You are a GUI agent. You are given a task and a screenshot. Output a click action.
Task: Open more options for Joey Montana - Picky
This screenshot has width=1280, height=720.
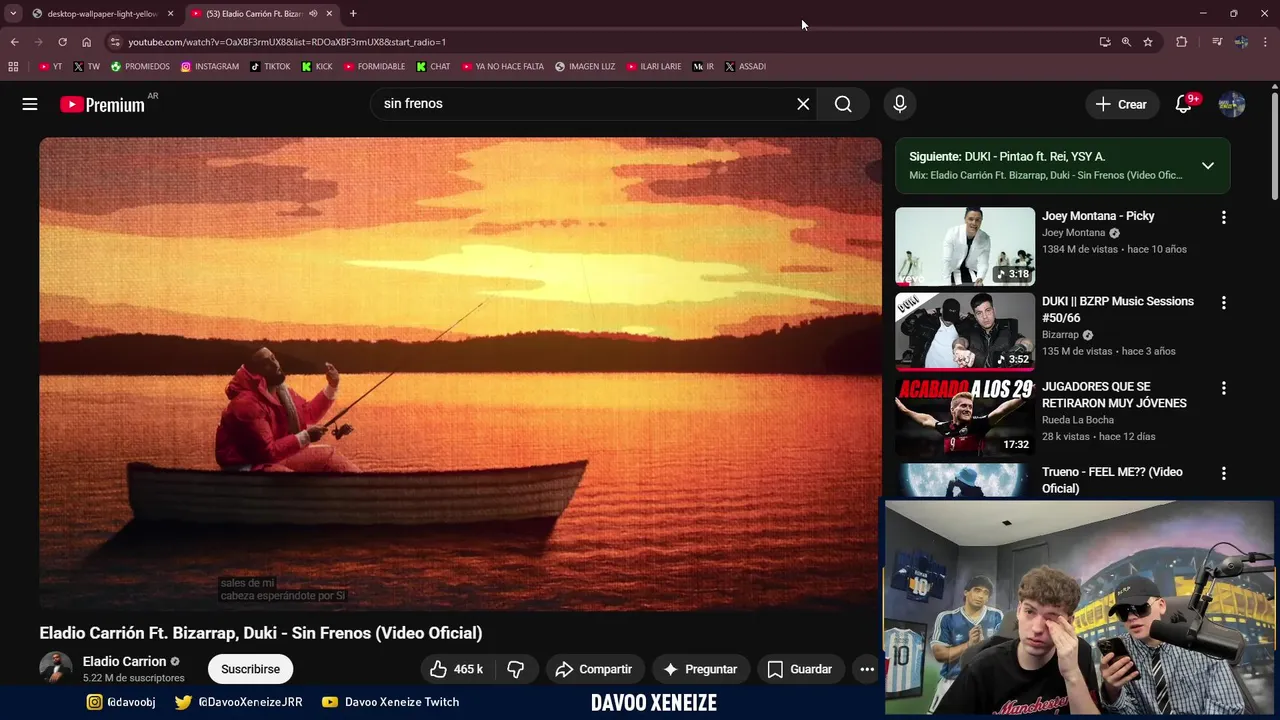click(1223, 218)
